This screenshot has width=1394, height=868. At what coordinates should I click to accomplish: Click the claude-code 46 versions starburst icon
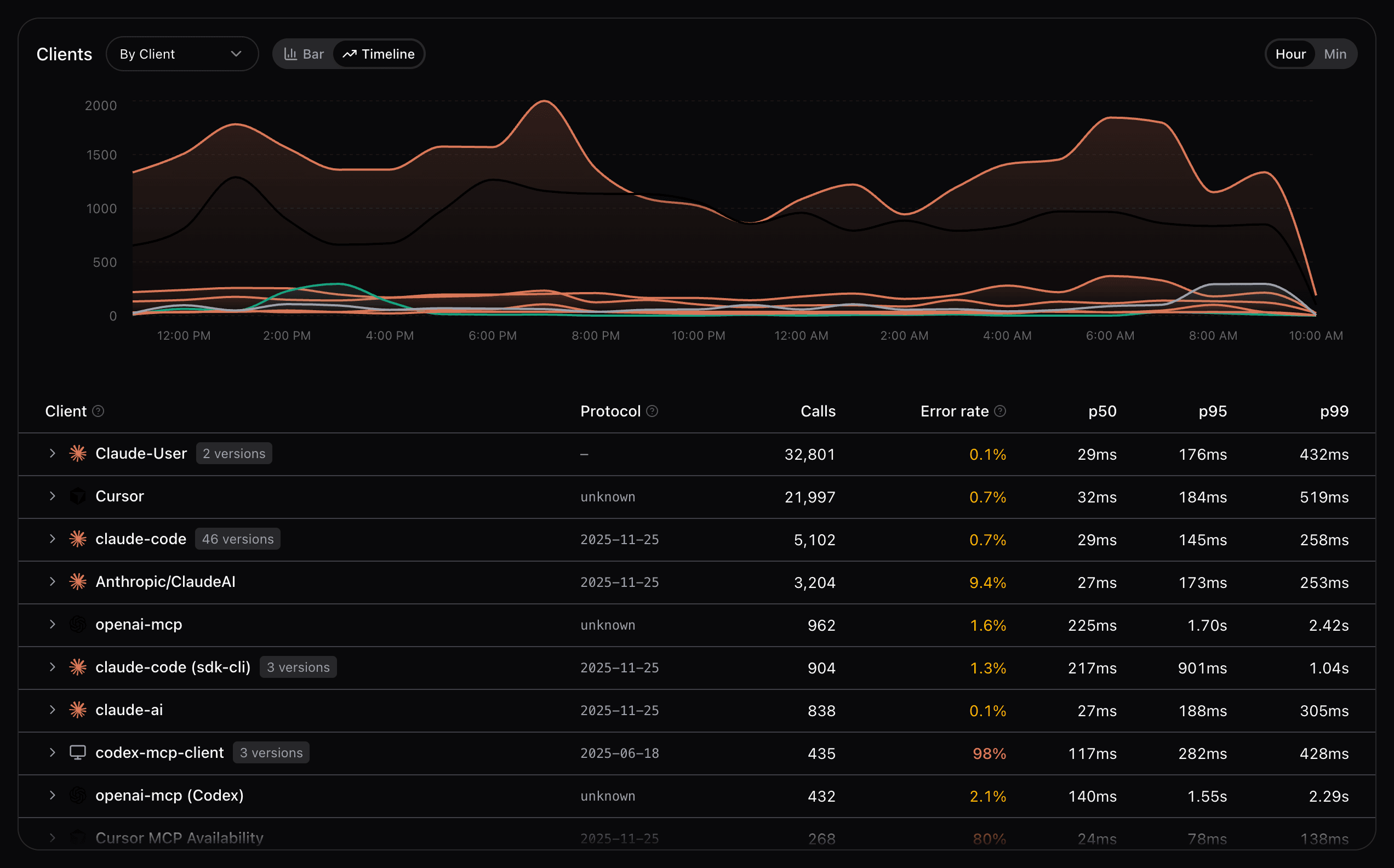77,539
